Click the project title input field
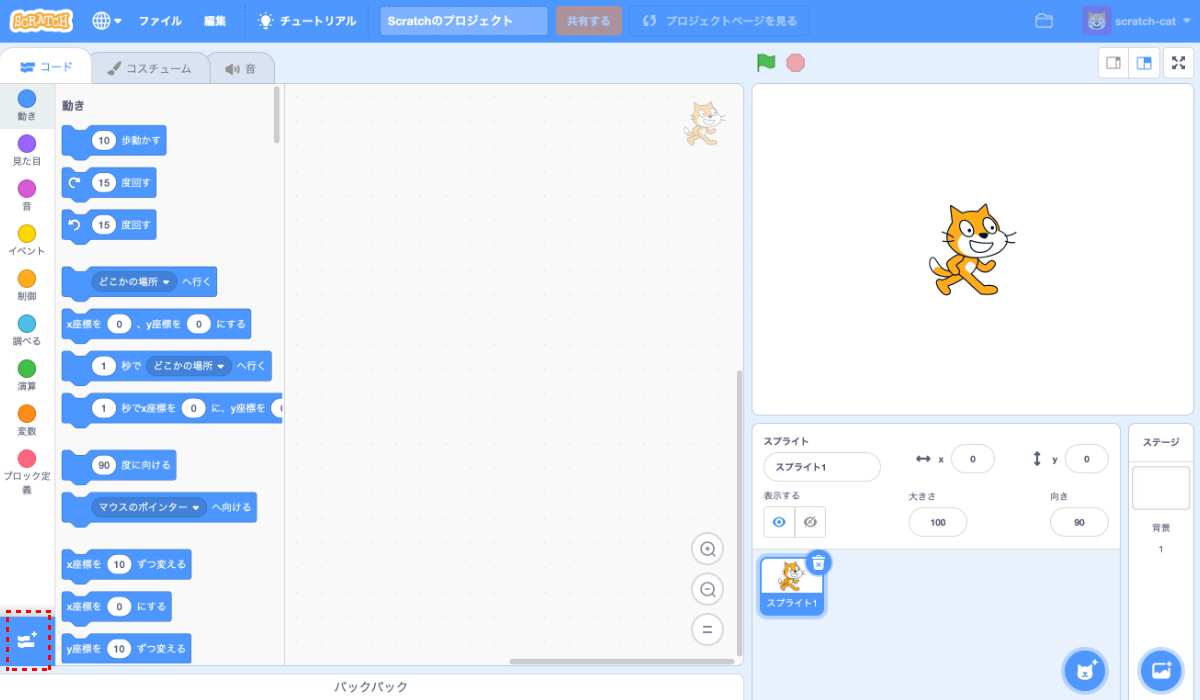The width and height of the screenshot is (1200, 700). [x=463, y=19]
